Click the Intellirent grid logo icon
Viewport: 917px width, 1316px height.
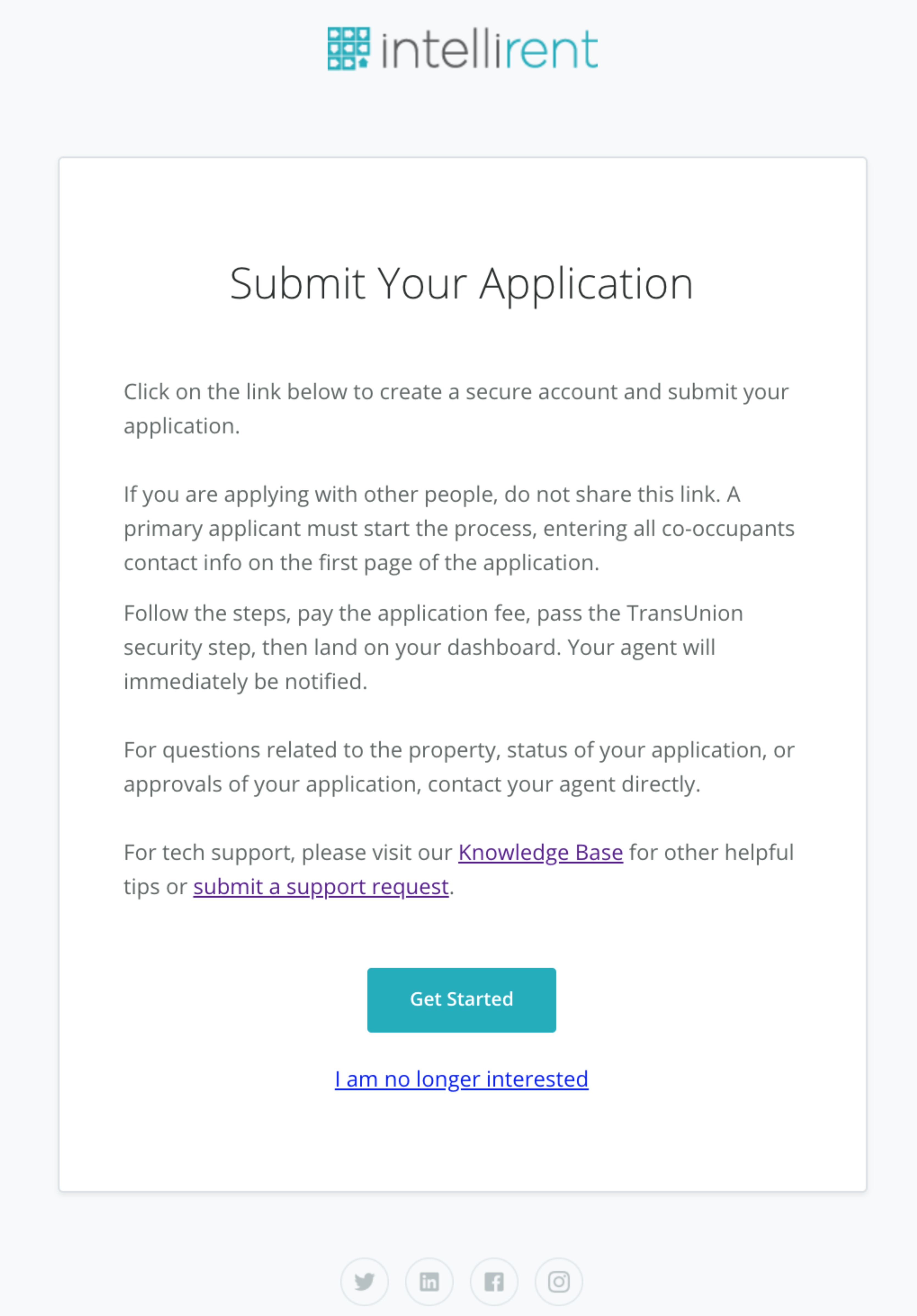pyautogui.click(x=348, y=49)
